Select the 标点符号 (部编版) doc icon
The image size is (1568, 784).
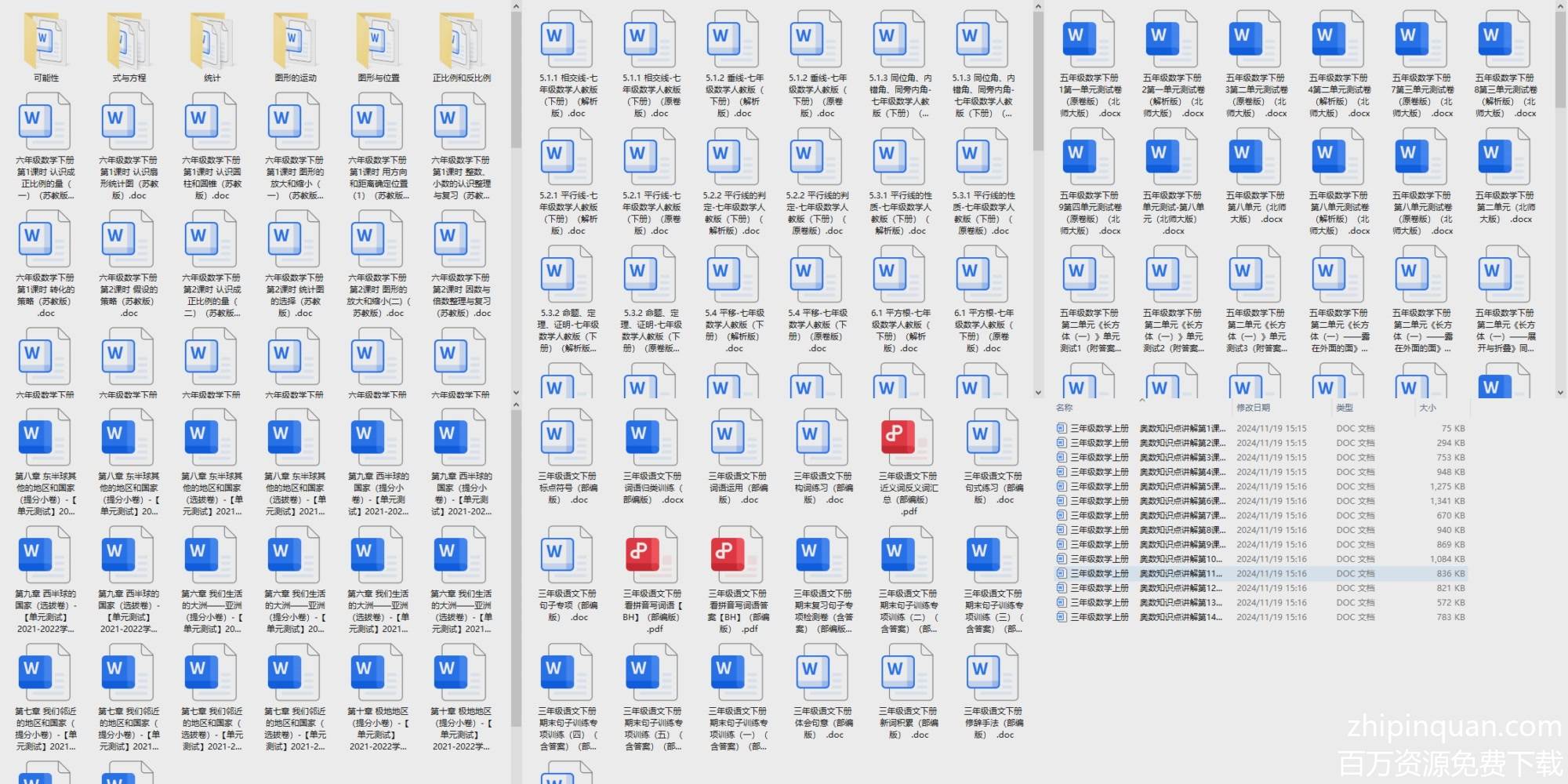coord(567,437)
